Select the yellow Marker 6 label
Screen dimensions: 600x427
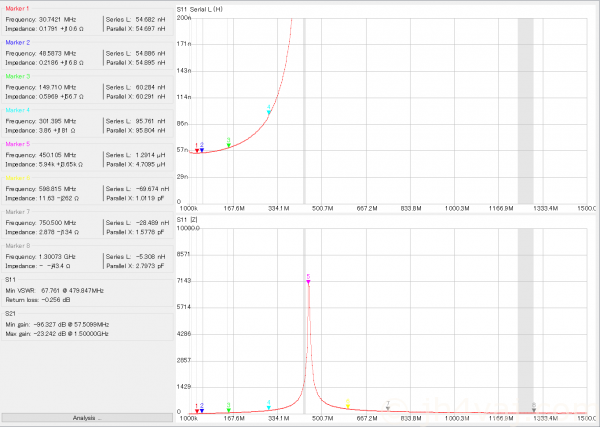point(18,178)
